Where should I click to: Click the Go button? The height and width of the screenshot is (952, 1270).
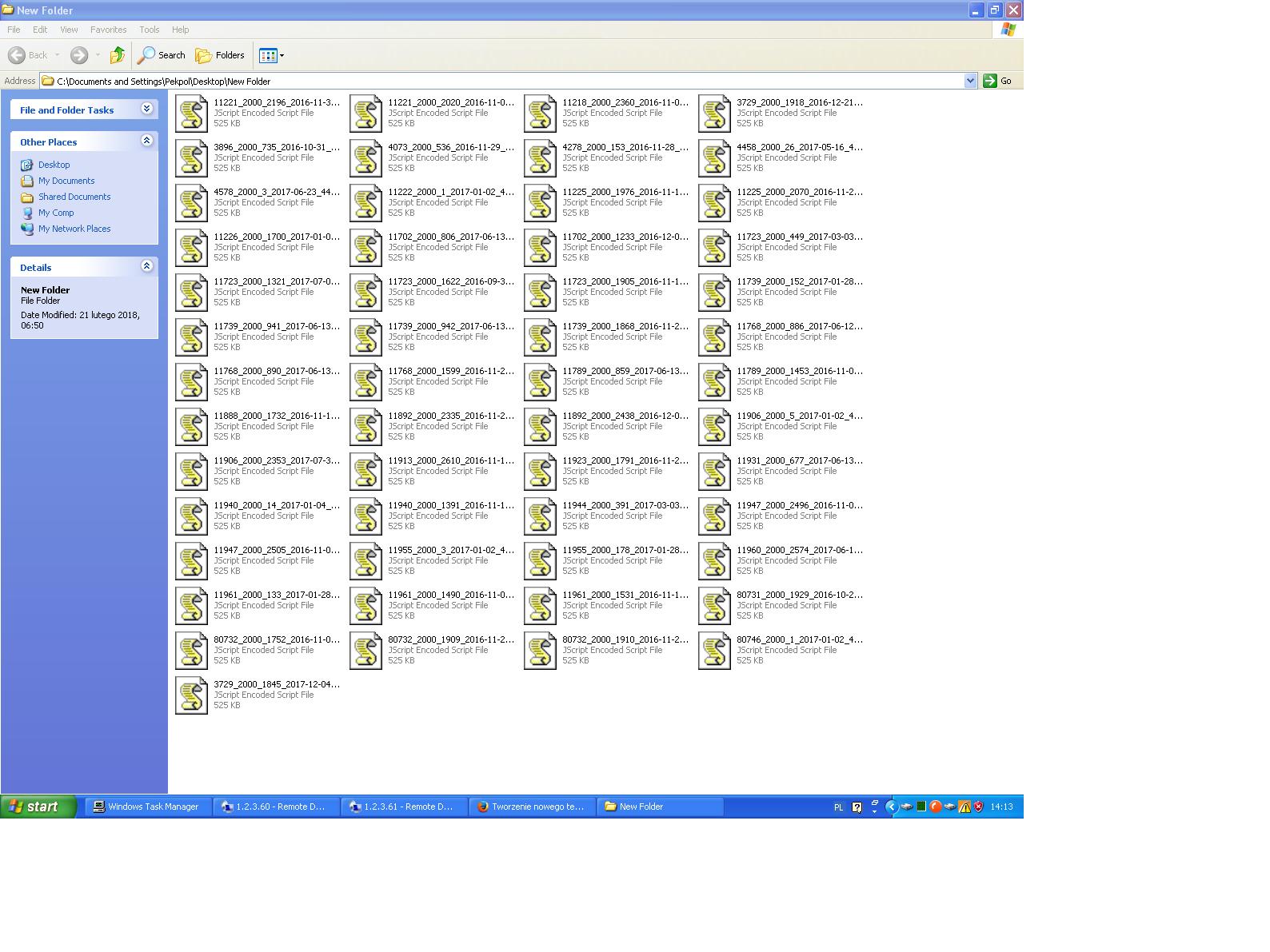pos(997,81)
